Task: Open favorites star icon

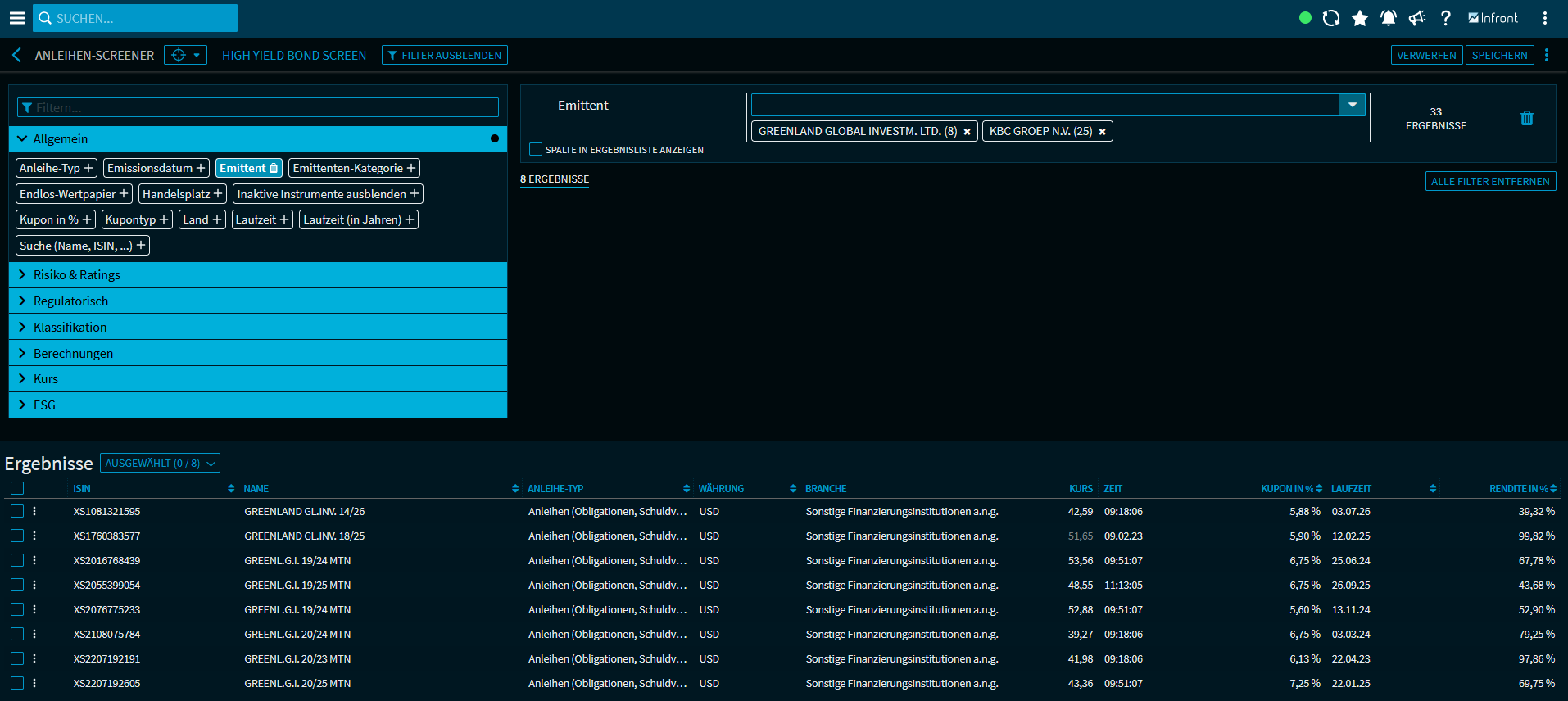Action: pyautogui.click(x=1360, y=18)
